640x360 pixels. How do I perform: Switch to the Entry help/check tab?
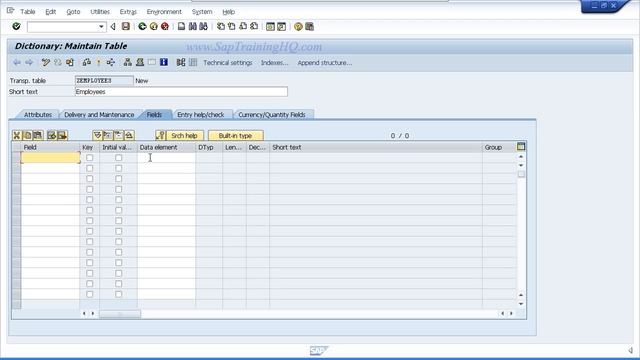click(x=201, y=115)
